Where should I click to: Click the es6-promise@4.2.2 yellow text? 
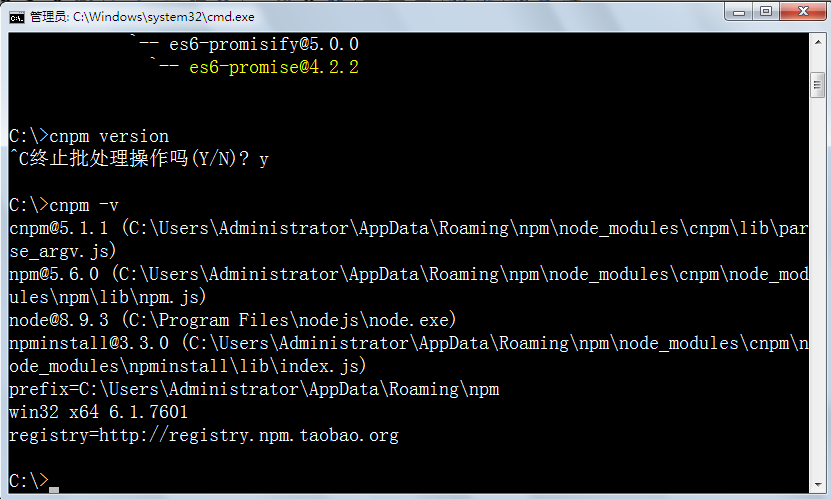273,67
